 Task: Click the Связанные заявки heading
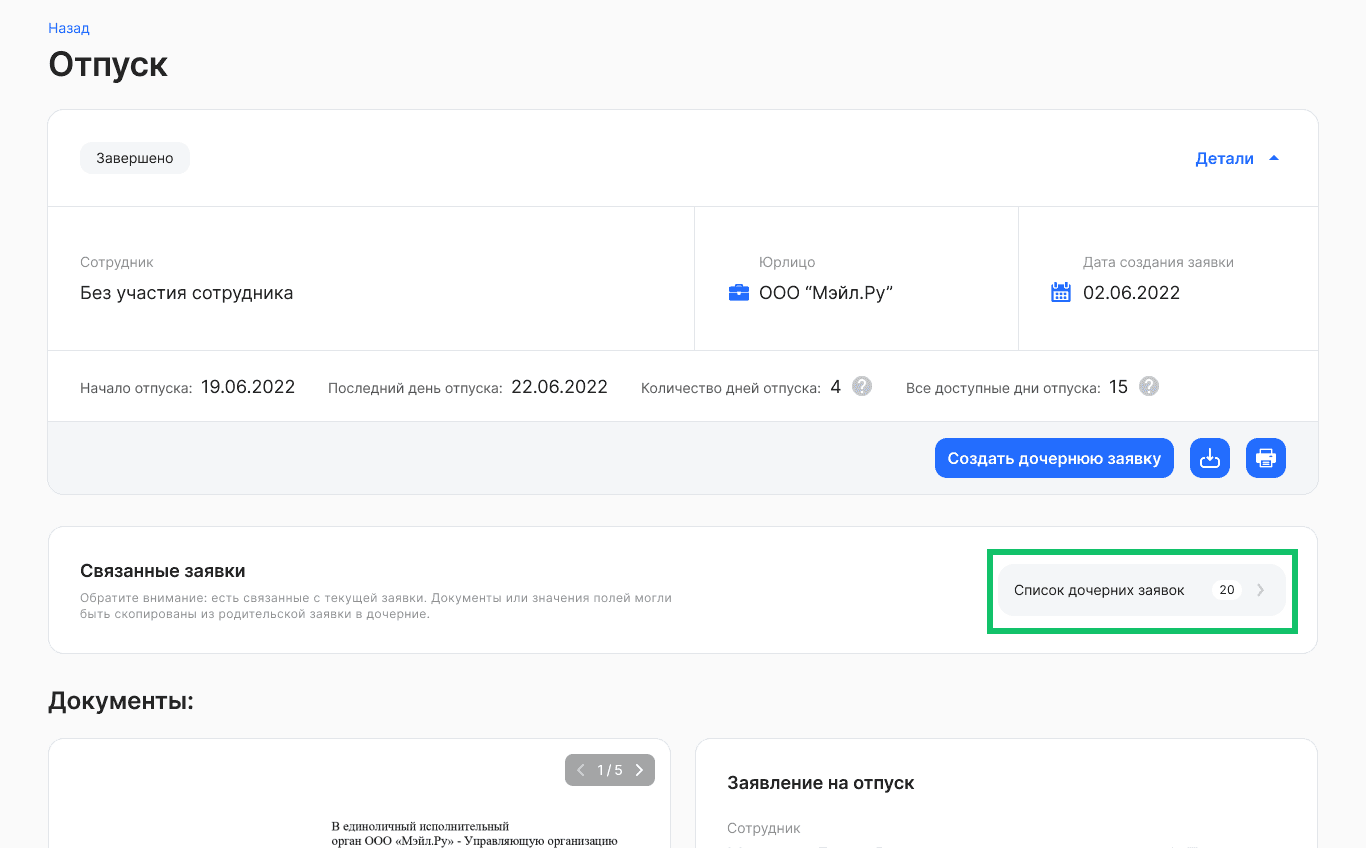(x=163, y=571)
